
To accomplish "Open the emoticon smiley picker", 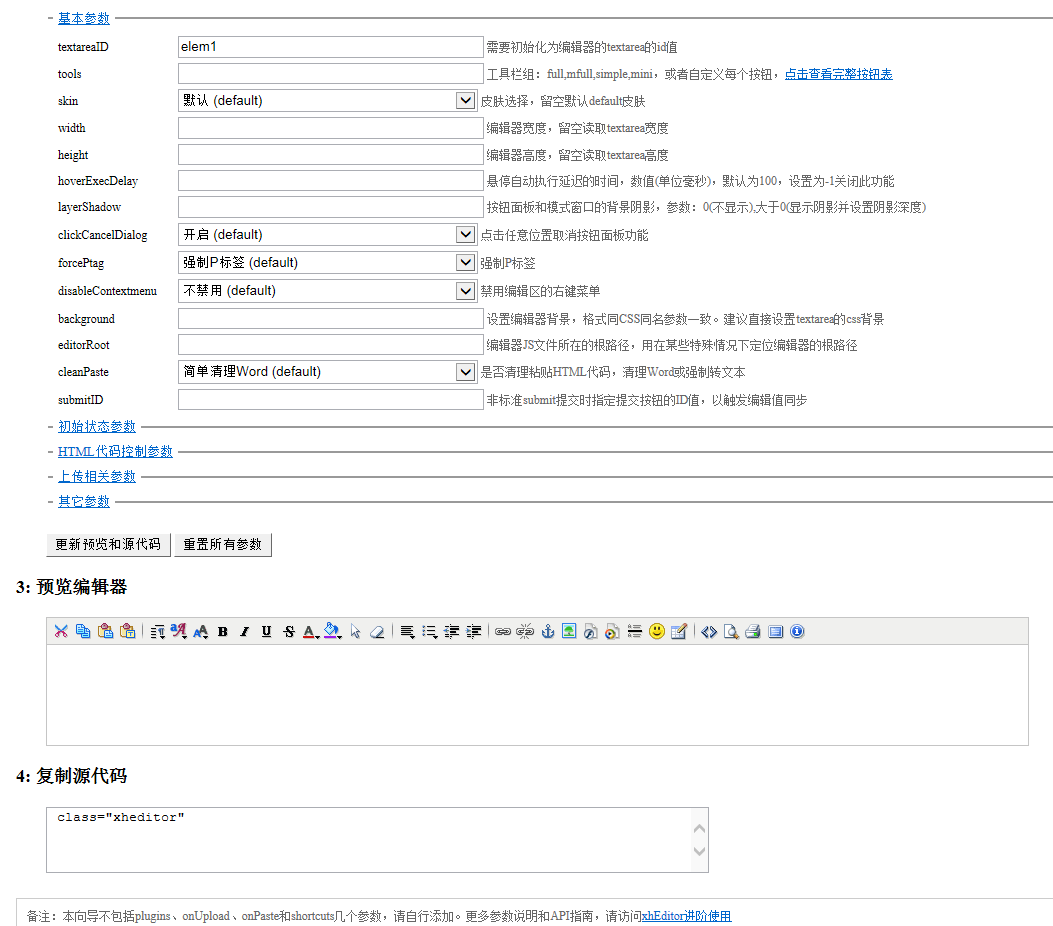I will (x=657, y=631).
